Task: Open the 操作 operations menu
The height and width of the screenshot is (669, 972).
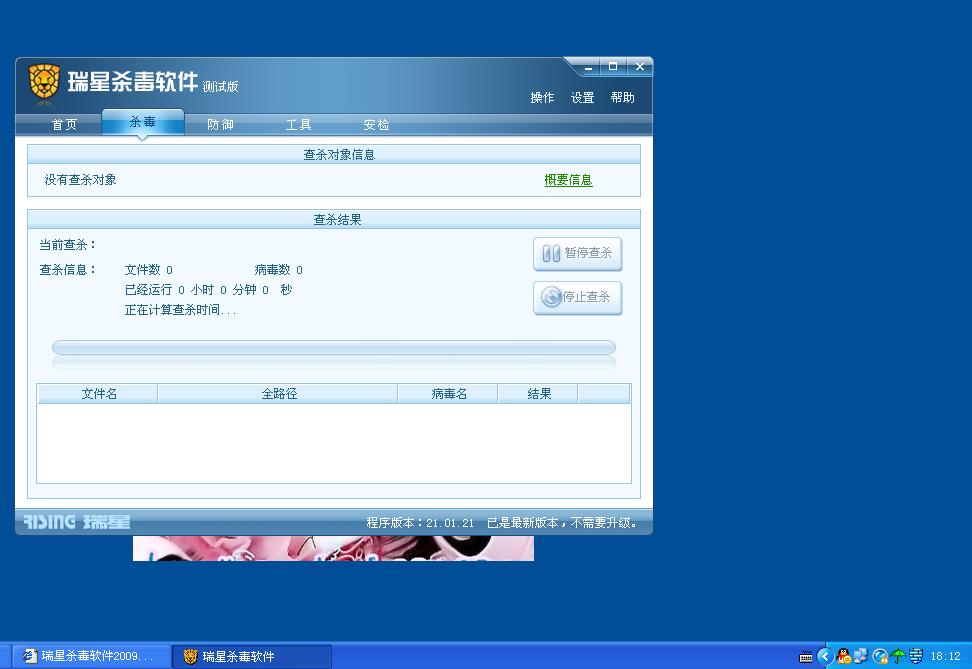Action: click(x=542, y=97)
